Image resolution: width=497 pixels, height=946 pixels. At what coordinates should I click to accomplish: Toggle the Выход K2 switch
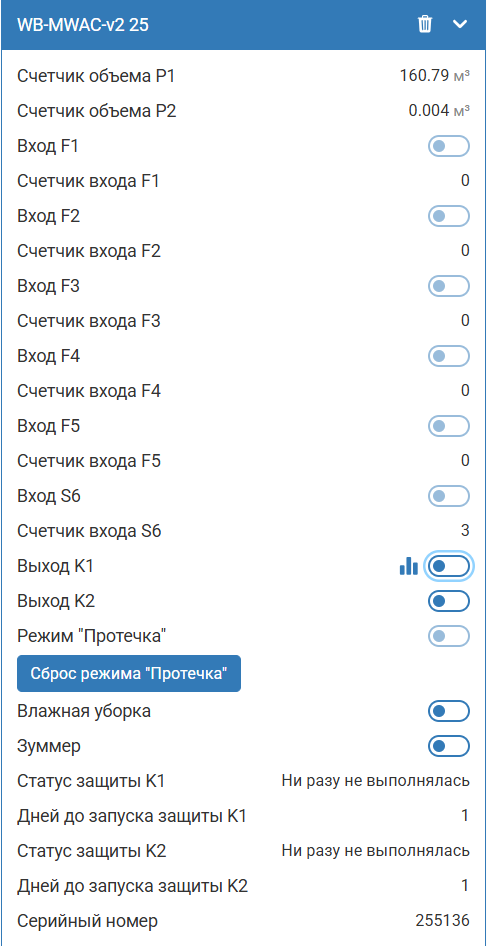(449, 602)
